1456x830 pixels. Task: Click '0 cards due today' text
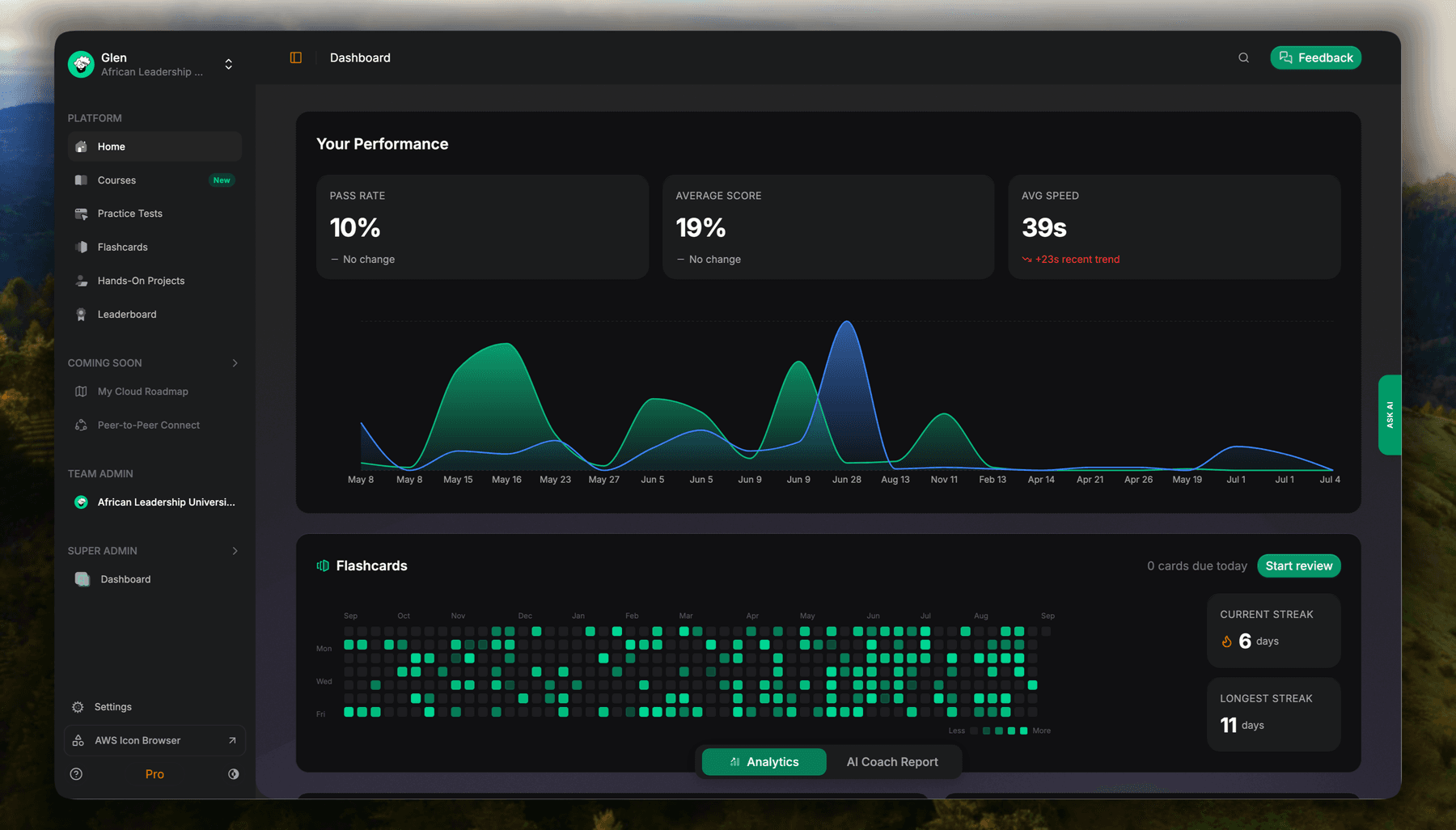(1197, 565)
